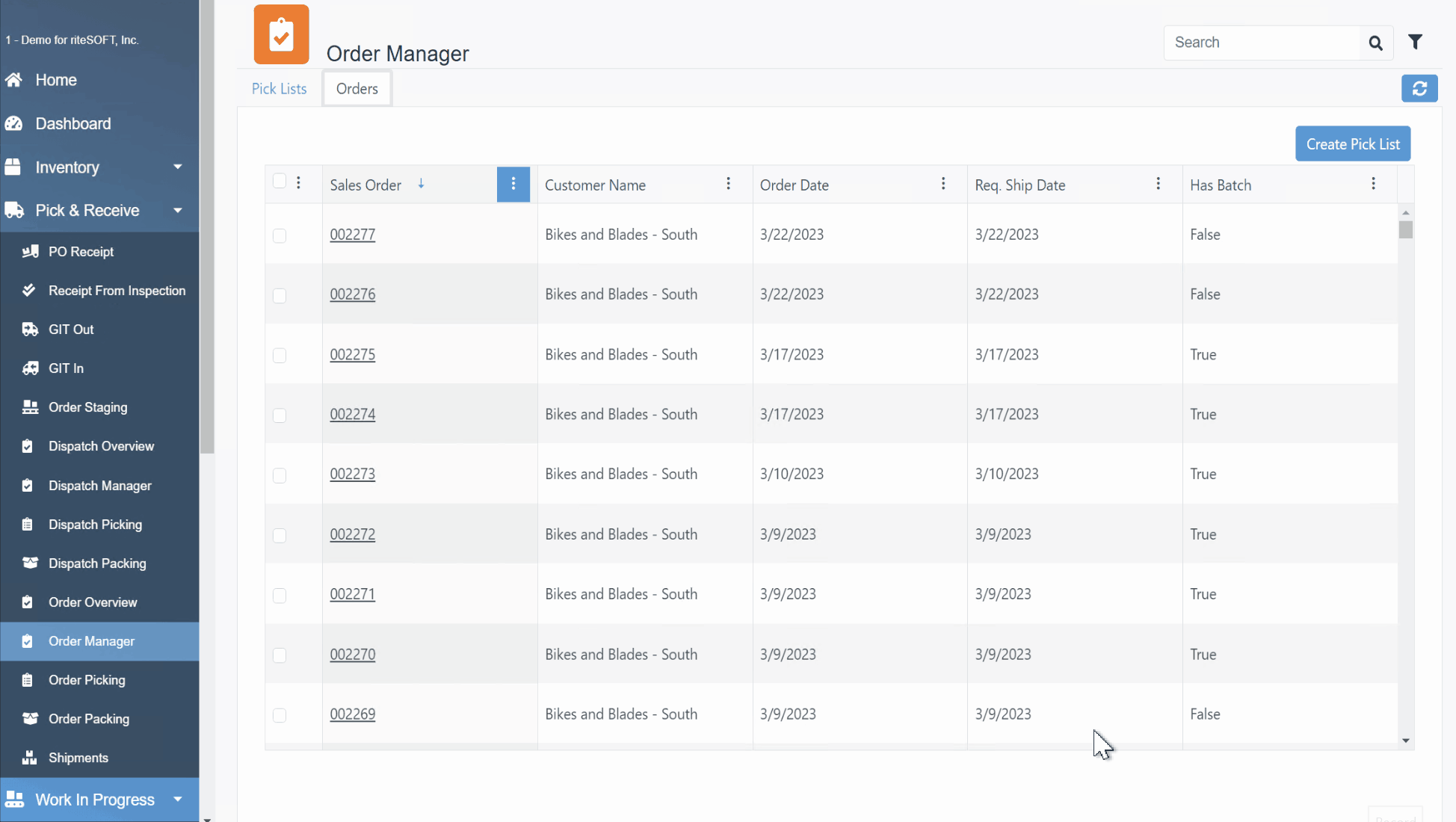Open the Has Batch column menu
Viewport: 1456px width, 822px height.
[x=1373, y=184]
